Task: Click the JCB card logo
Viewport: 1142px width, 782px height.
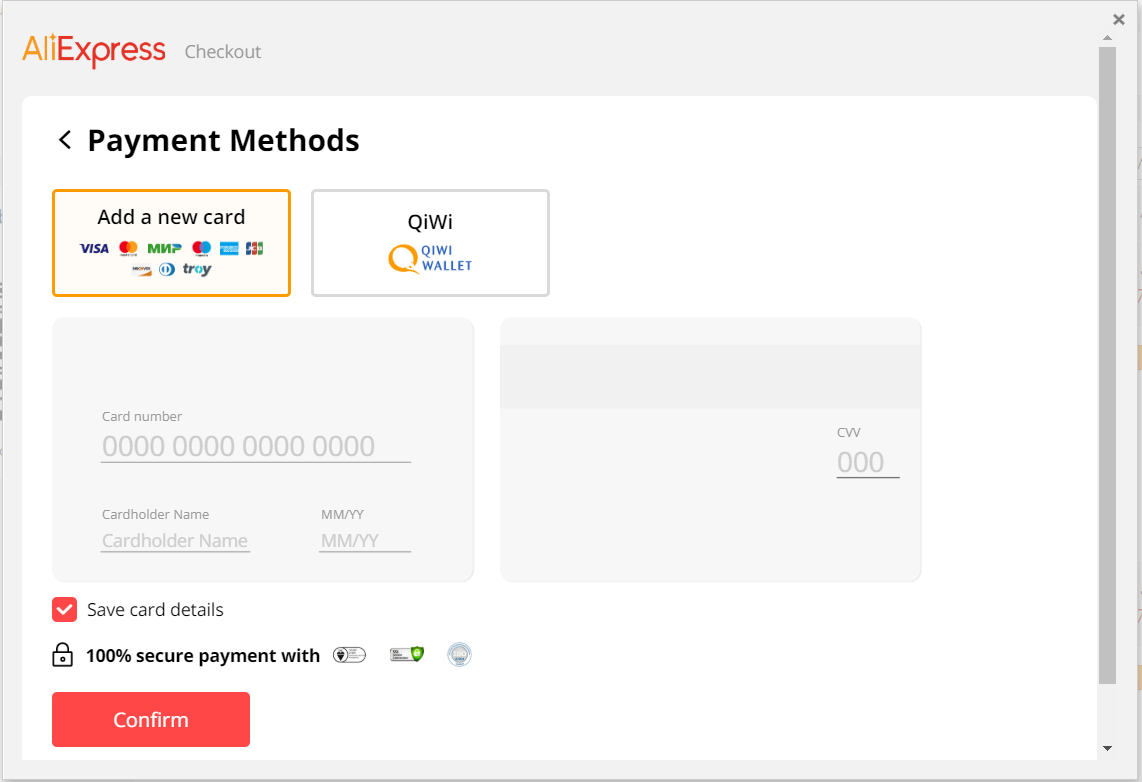Action: (254, 249)
